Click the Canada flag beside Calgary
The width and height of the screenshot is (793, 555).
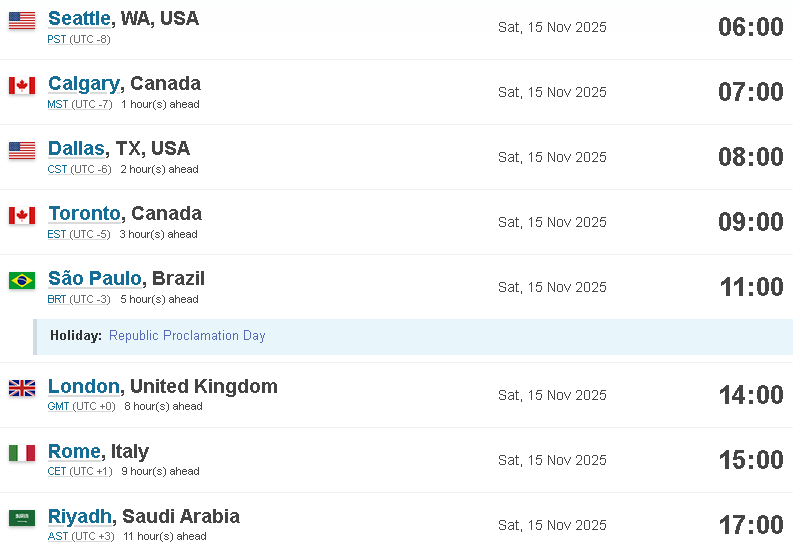point(22,86)
